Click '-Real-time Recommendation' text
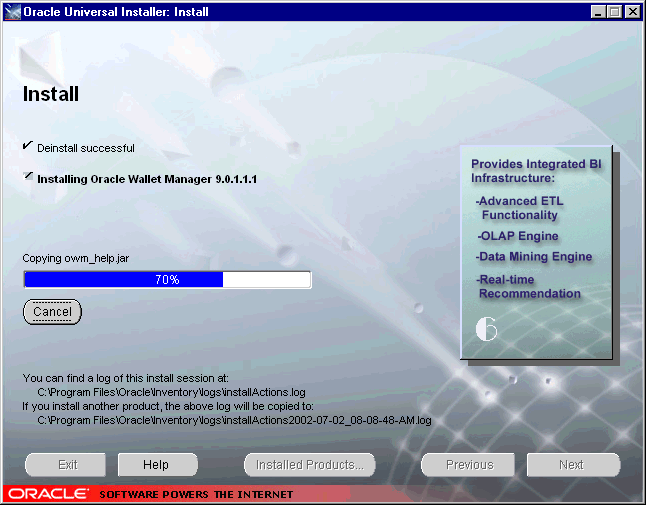646x505 pixels. tap(529, 286)
